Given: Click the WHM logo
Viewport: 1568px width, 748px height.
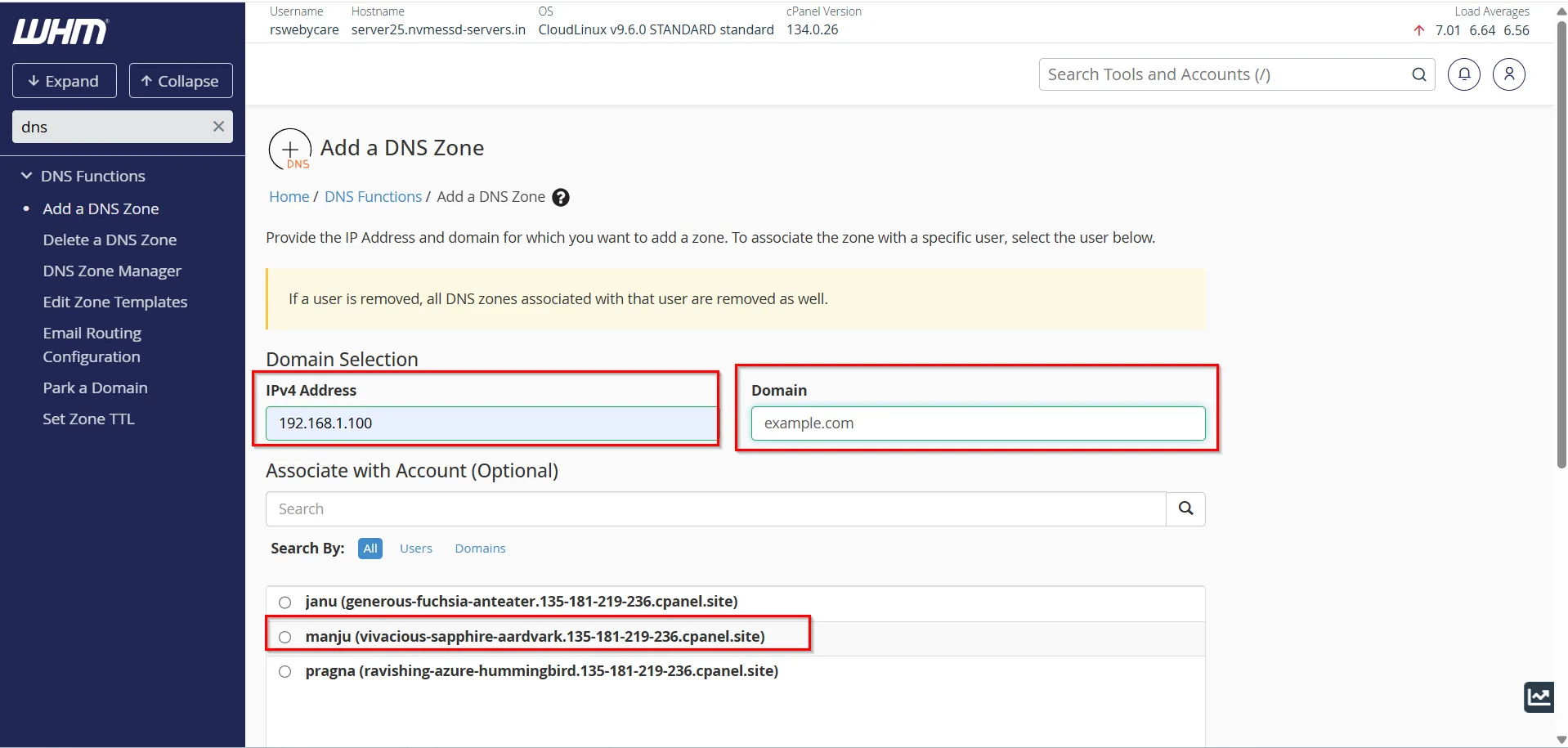Looking at the screenshot, I should [60, 32].
